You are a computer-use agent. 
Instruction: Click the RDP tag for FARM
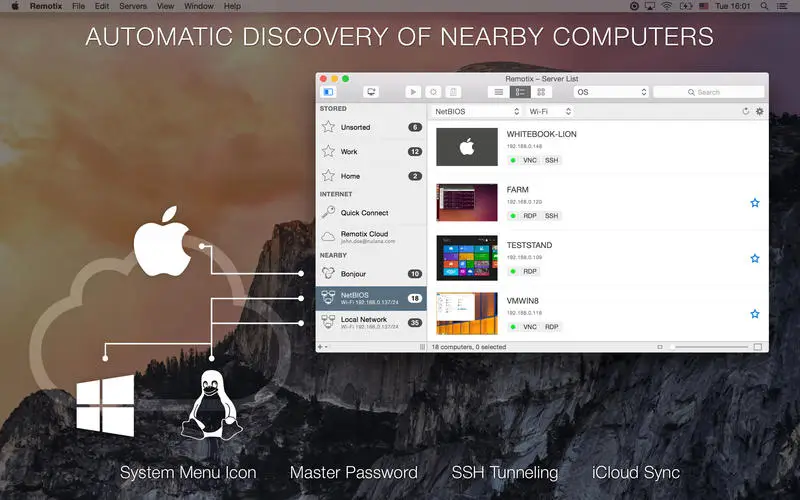click(x=530, y=216)
